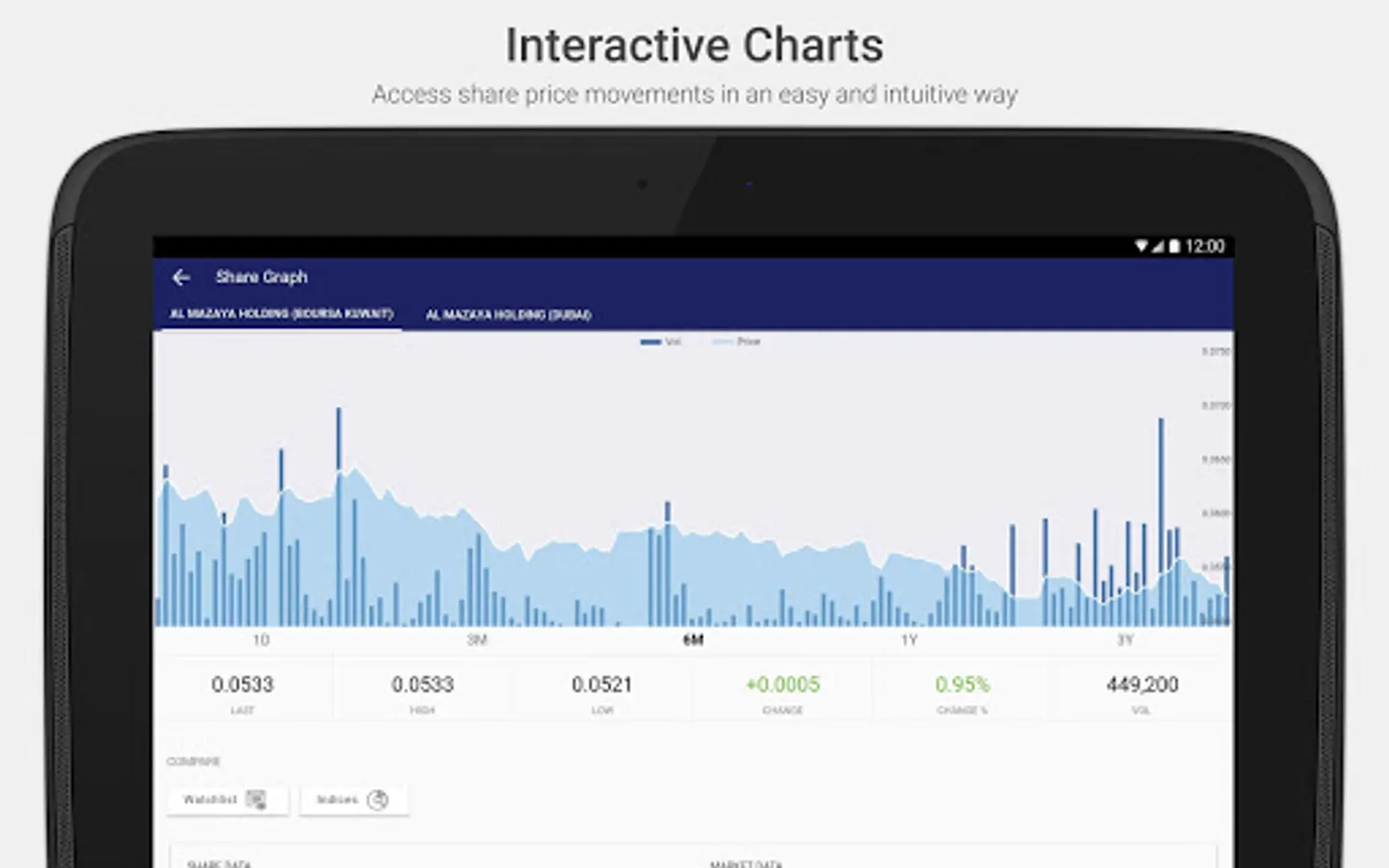This screenshot has height=868, width=1389.
Task: Tap the change value +0.0005
Action: click(x=782, y=685)
